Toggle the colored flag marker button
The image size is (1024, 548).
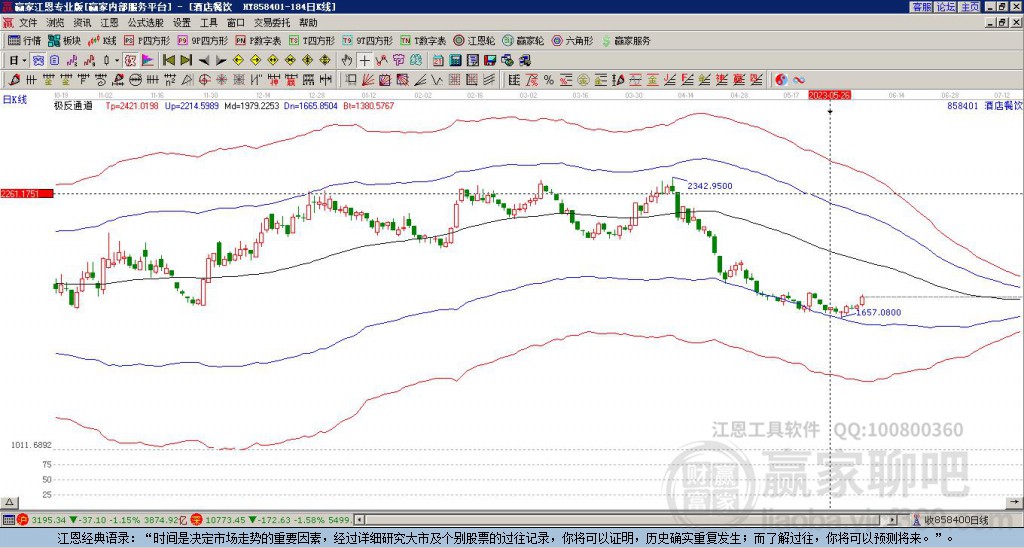coord(148,60)
